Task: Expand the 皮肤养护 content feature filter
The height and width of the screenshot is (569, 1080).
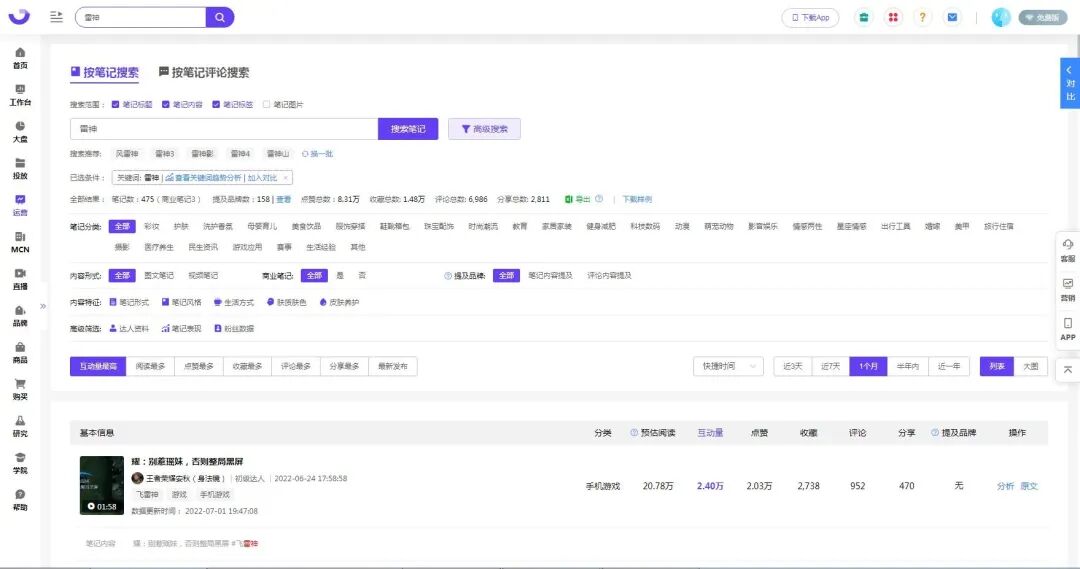Action: (339, 302)
